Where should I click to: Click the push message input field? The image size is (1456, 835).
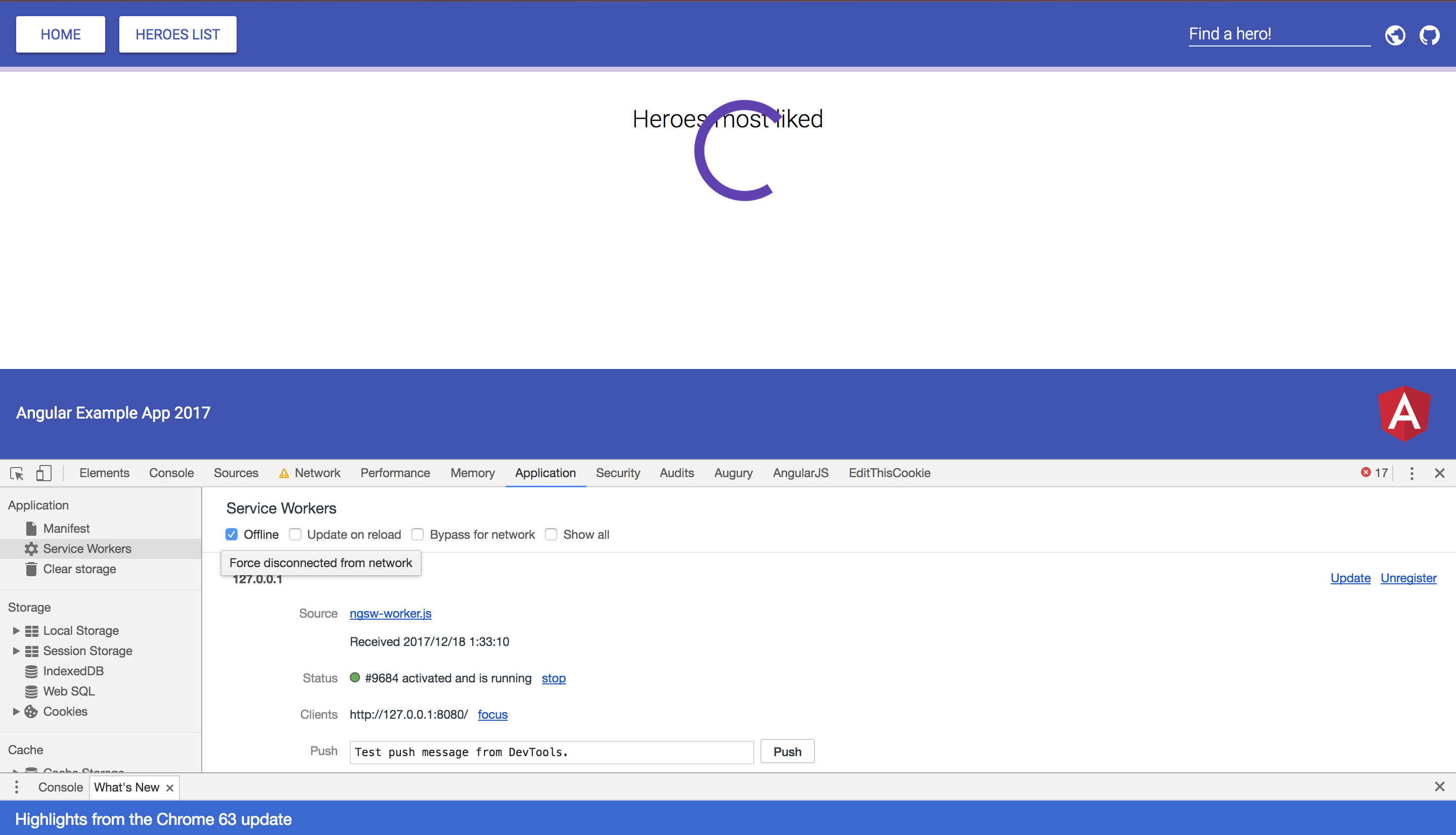pos(551,752)
